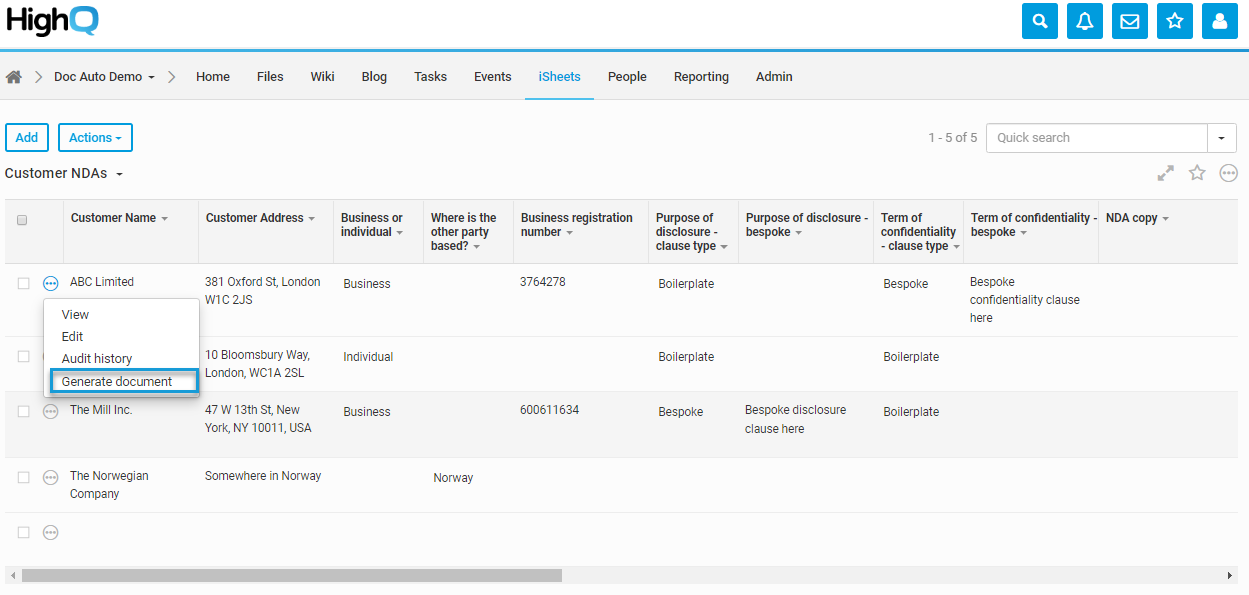Go to home via house icon
This screenshot has width=1249, height=595.
point(14,77)
